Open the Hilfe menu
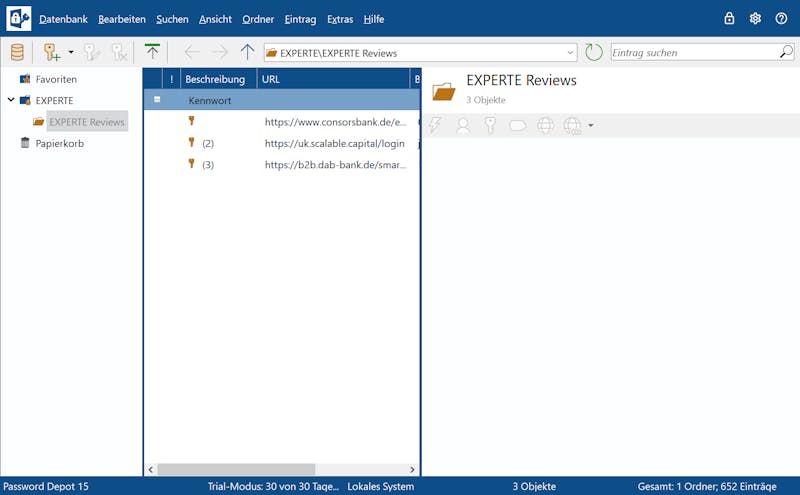 pyautogui.click(x=373, y=19)
